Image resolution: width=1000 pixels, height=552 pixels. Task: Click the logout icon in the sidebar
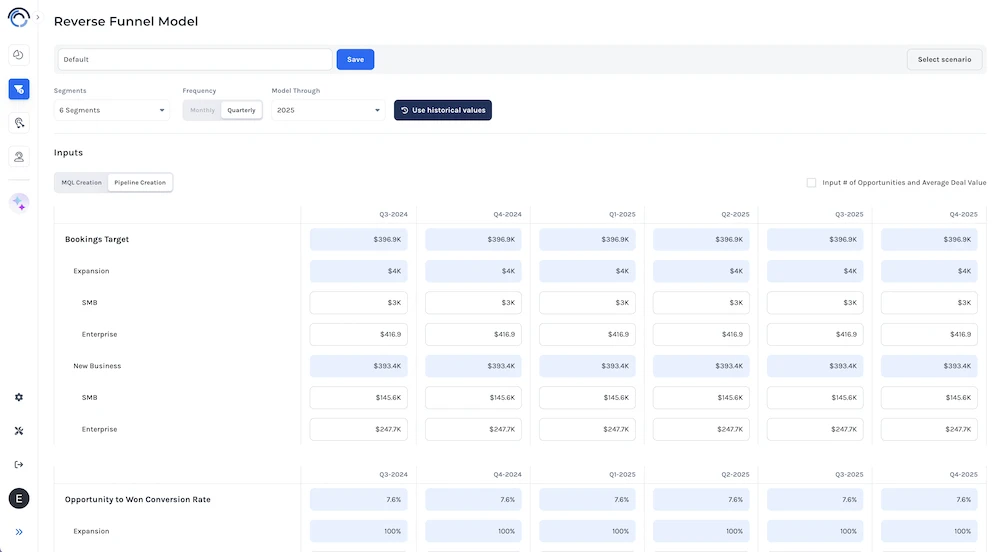coord(18,464)
